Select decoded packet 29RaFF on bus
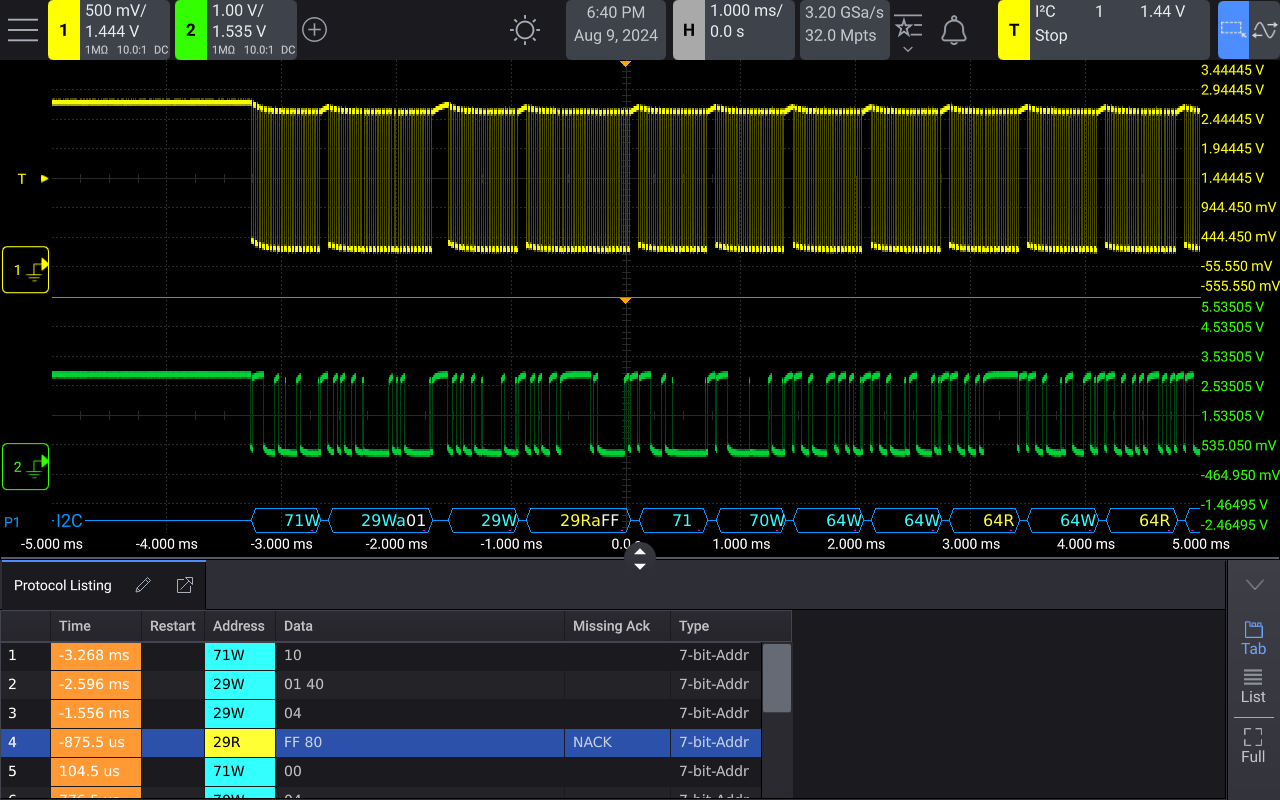This screenshot has width=1280, height=800. 580,521
